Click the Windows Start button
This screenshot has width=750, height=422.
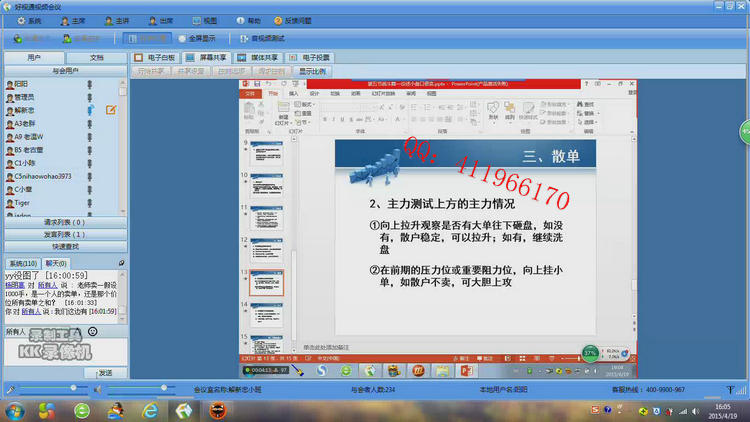14,411
